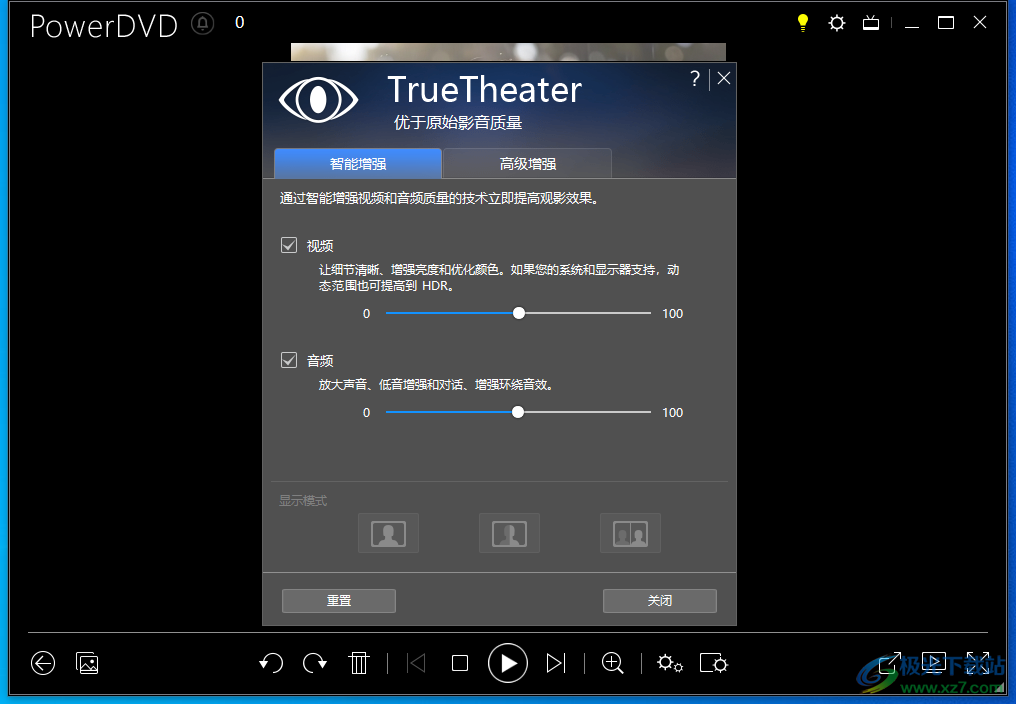
Task: Select the 智能增强 tab
Action: tap(358, 163)
